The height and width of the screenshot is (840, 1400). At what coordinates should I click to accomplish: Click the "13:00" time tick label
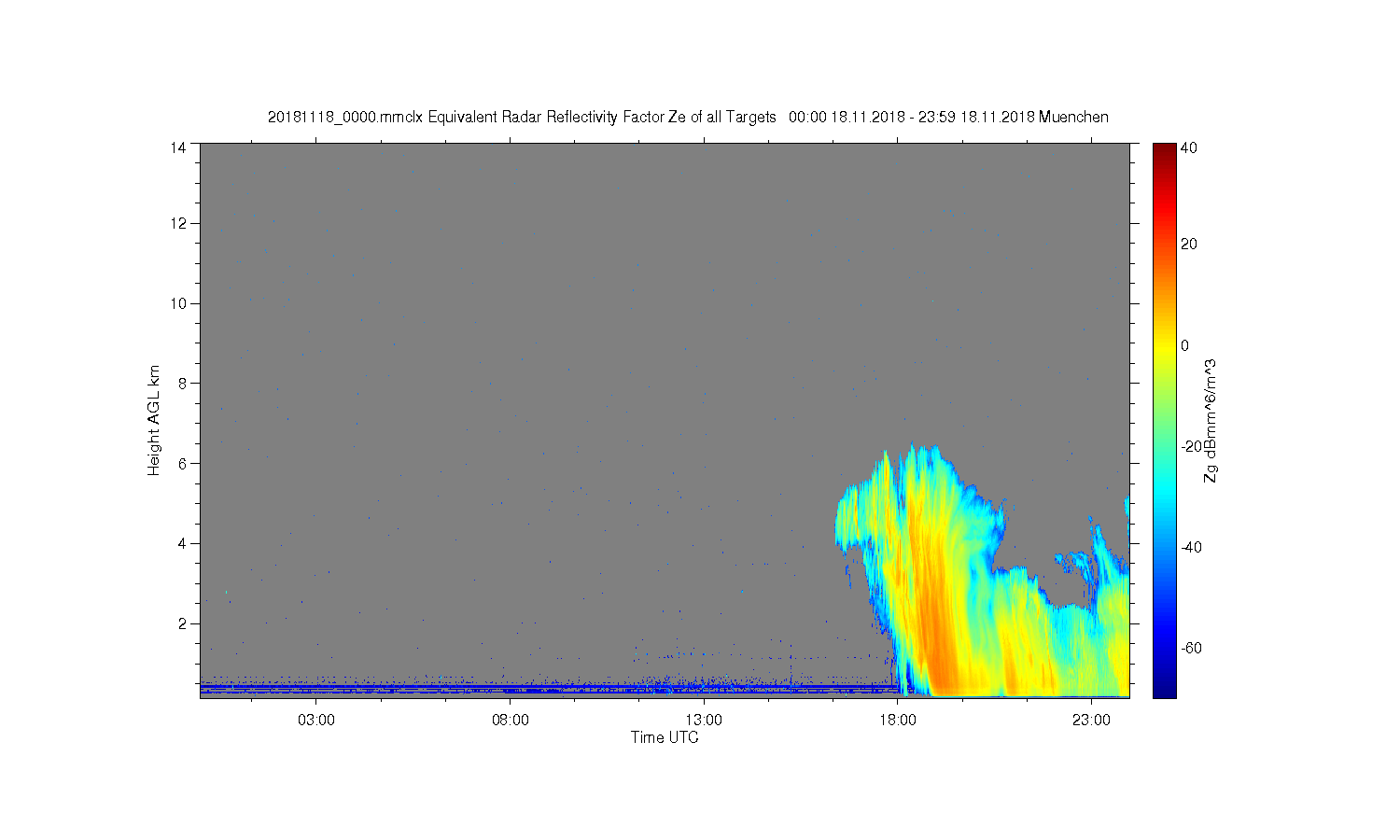tap(704, 720)
